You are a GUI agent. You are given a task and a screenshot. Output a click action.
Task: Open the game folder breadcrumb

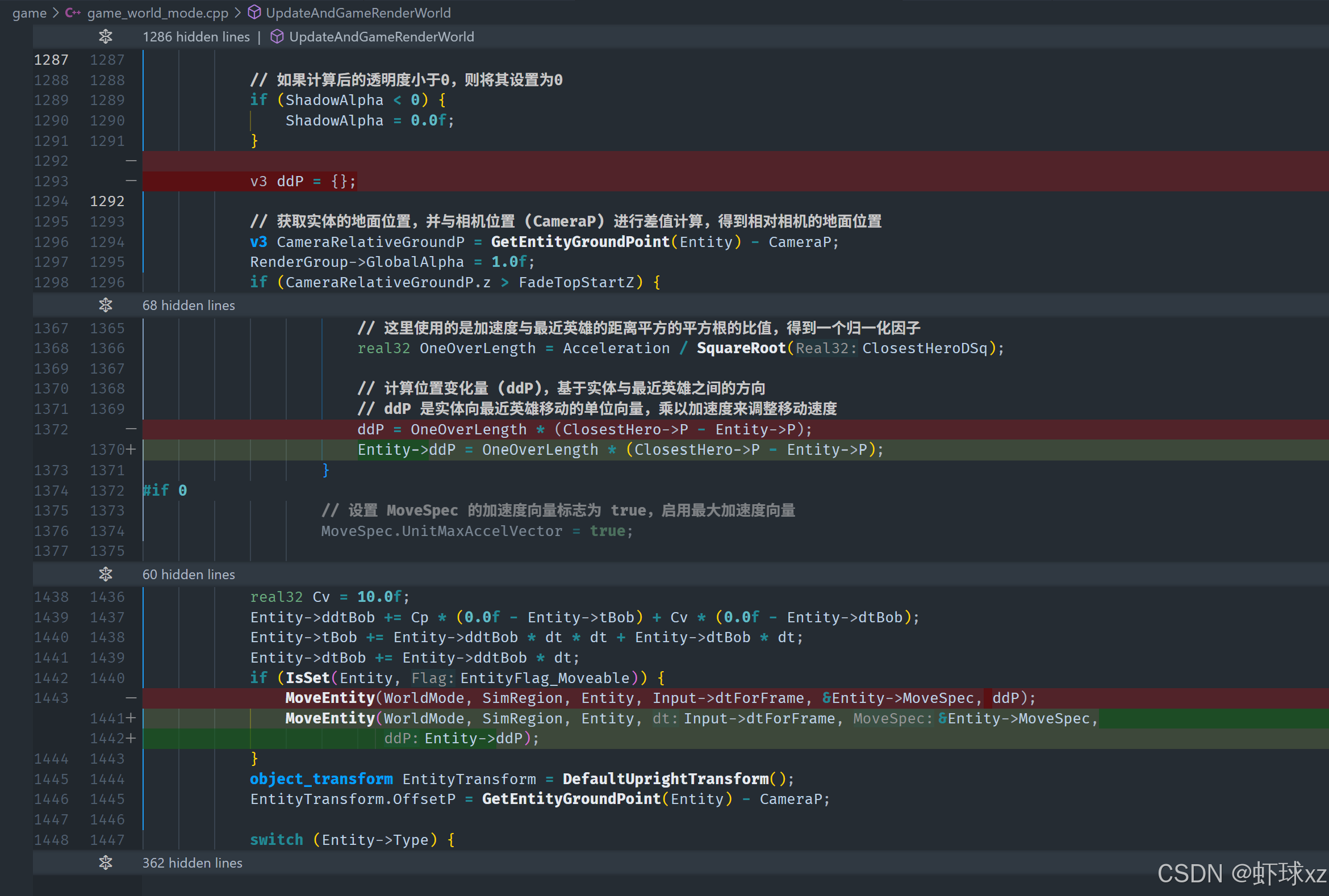click(29, 12)
